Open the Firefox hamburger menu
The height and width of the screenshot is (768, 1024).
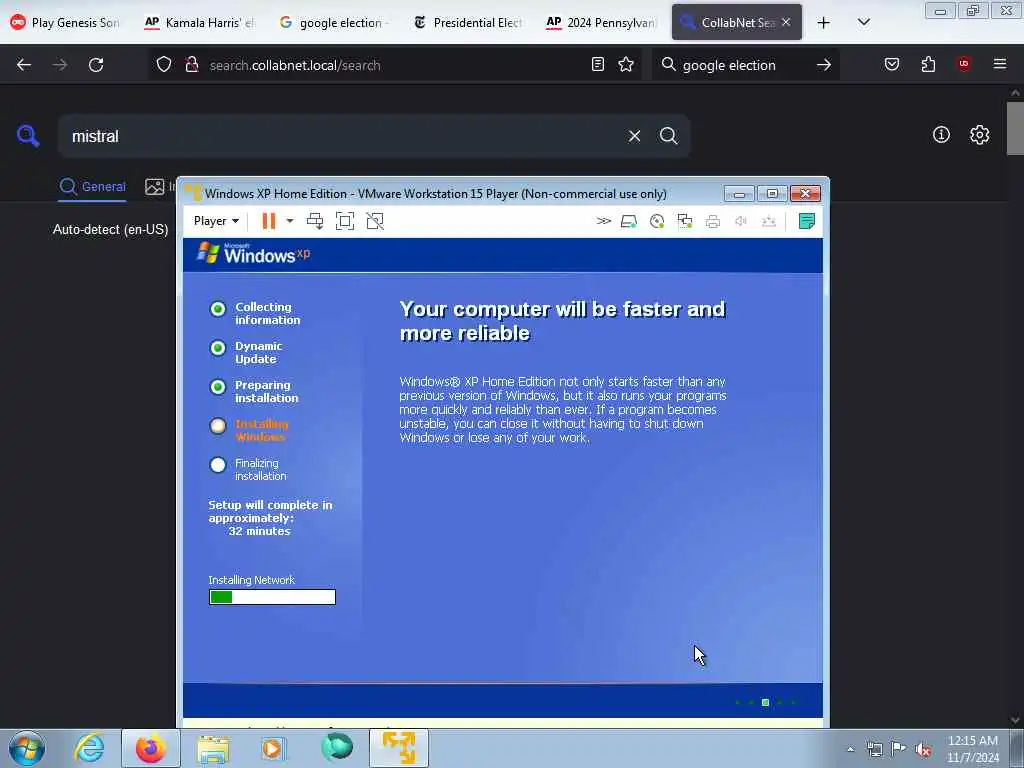pos(1000,64)
